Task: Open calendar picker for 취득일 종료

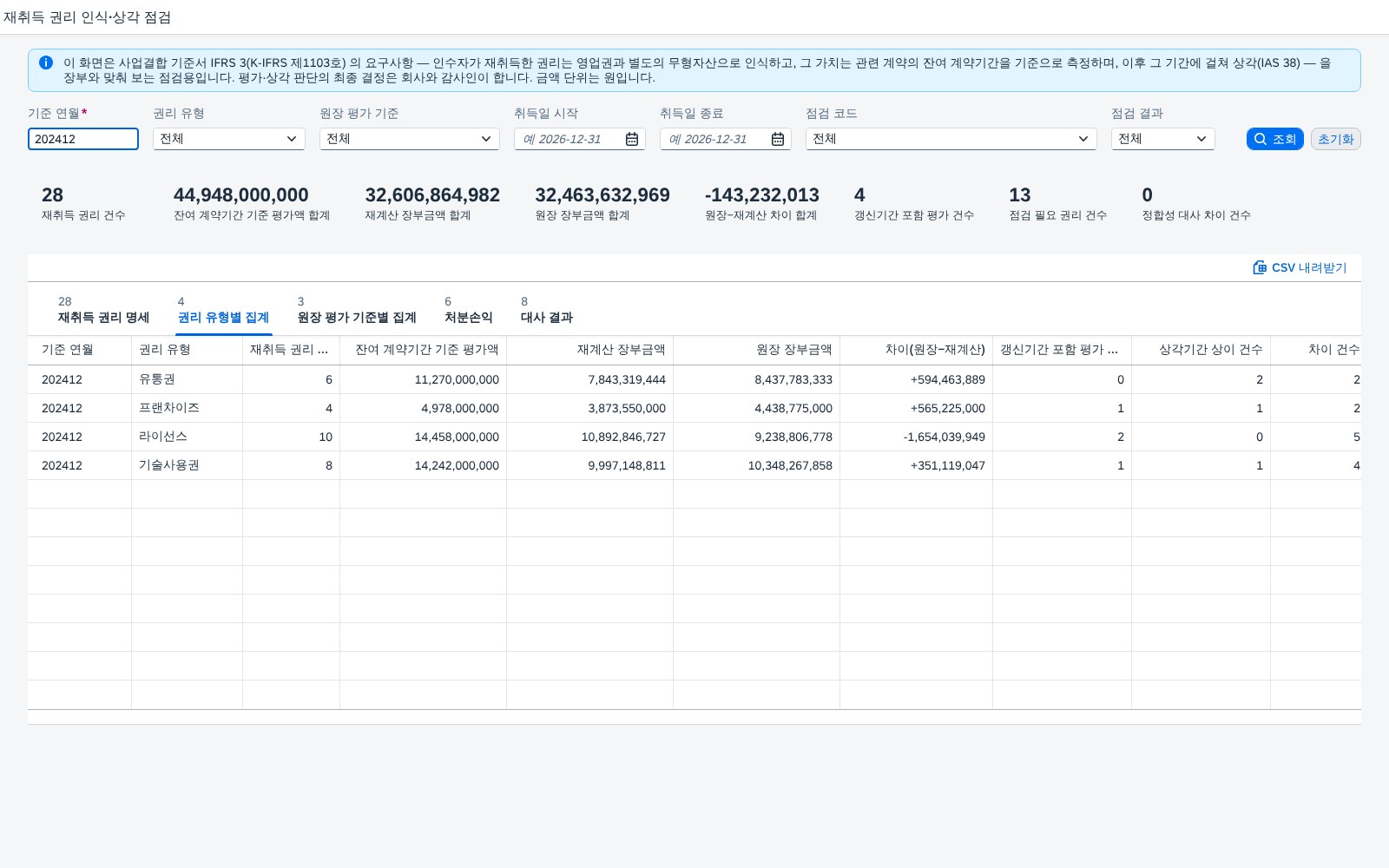Action: [x=778, y=139]
